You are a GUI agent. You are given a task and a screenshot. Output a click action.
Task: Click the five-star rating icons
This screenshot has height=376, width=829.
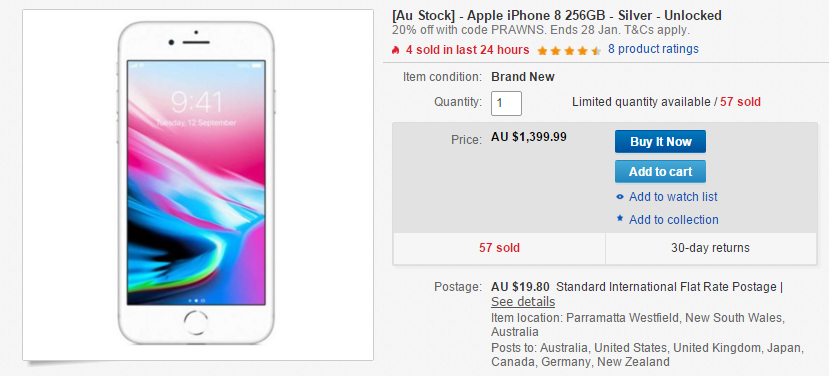[569, 51]
